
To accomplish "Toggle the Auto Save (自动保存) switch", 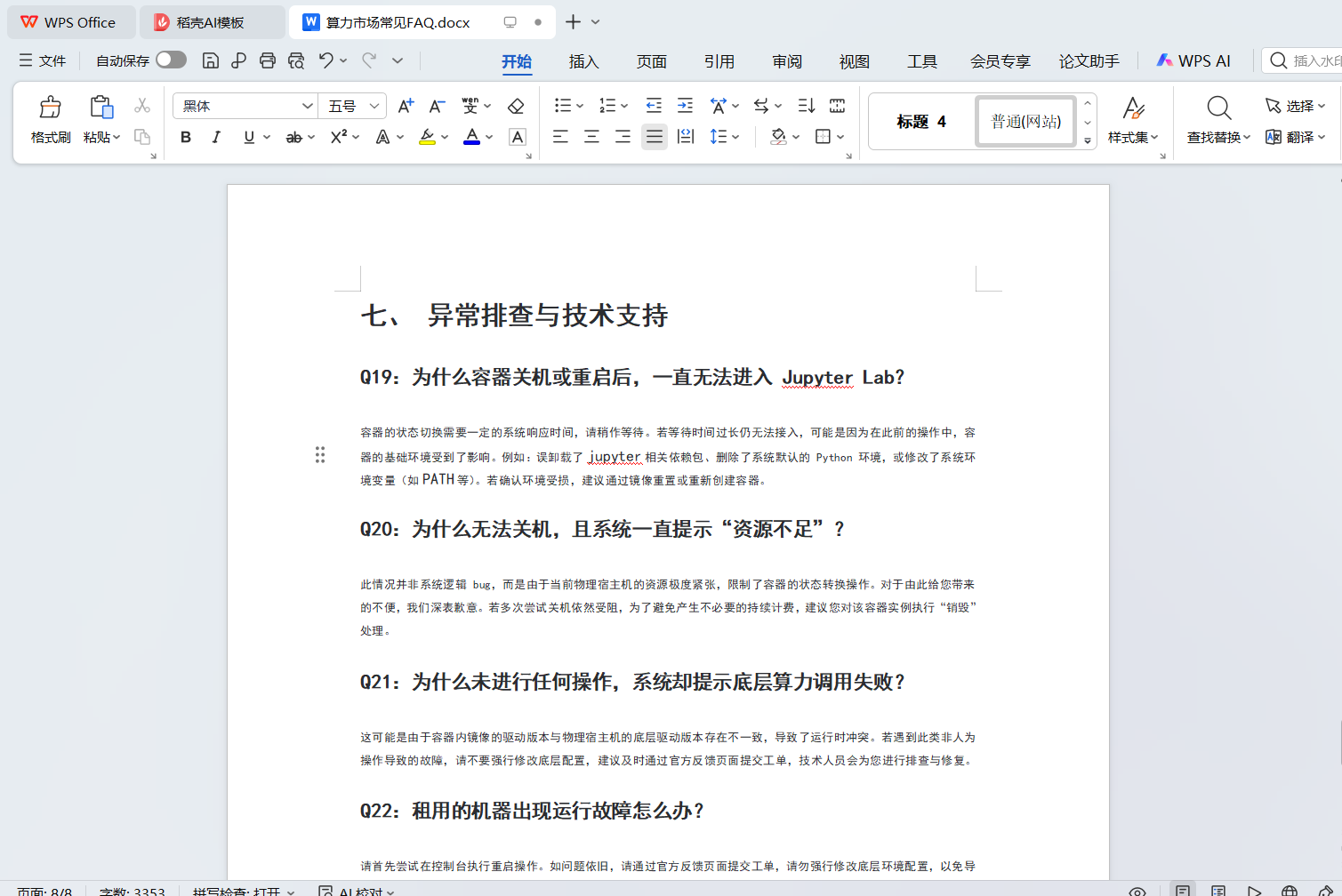I will [x=171, y=60].
